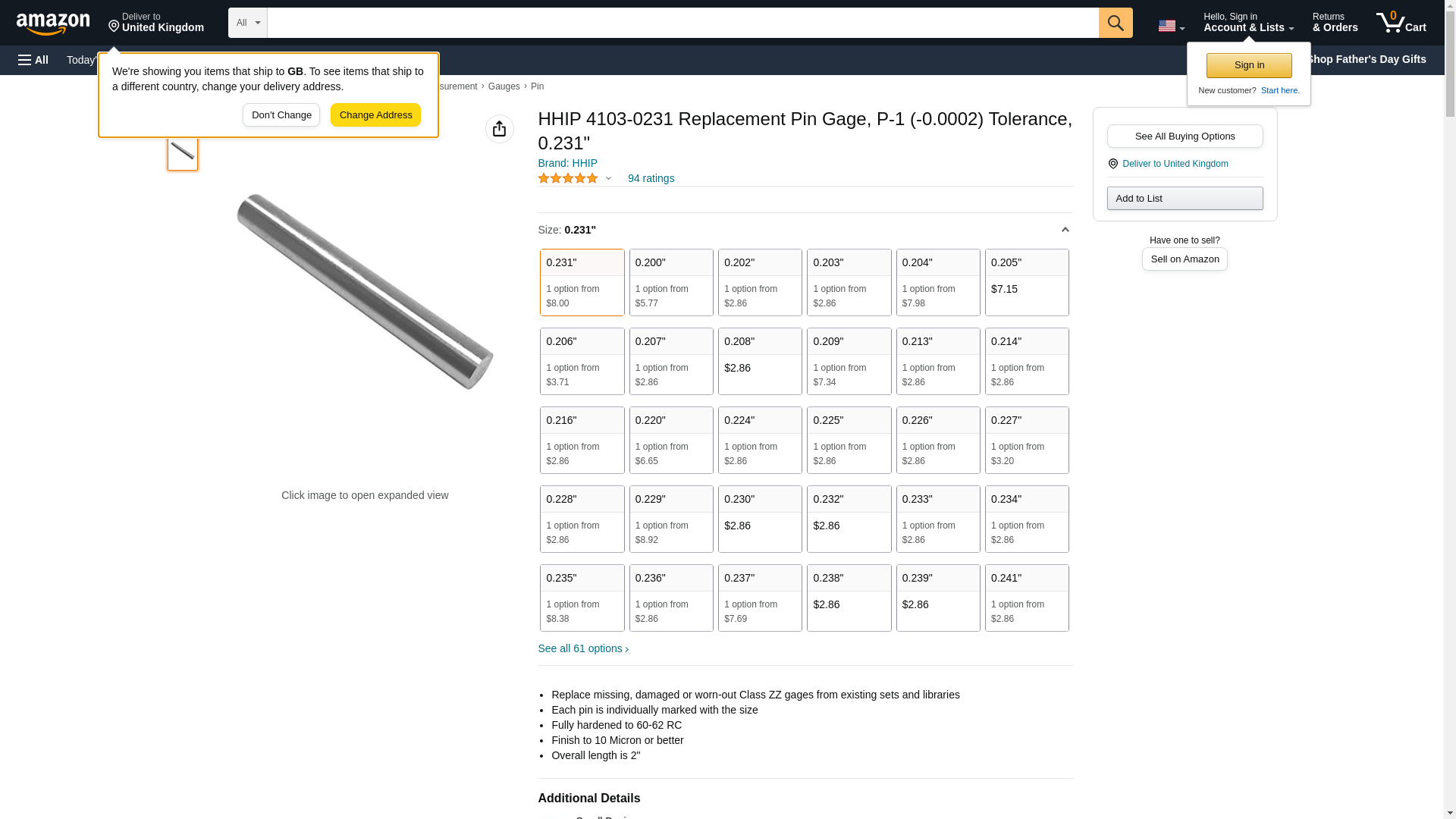Click See all 61 options link
The width and height of the screenshot is (1456, 819).
pos(582,648)
